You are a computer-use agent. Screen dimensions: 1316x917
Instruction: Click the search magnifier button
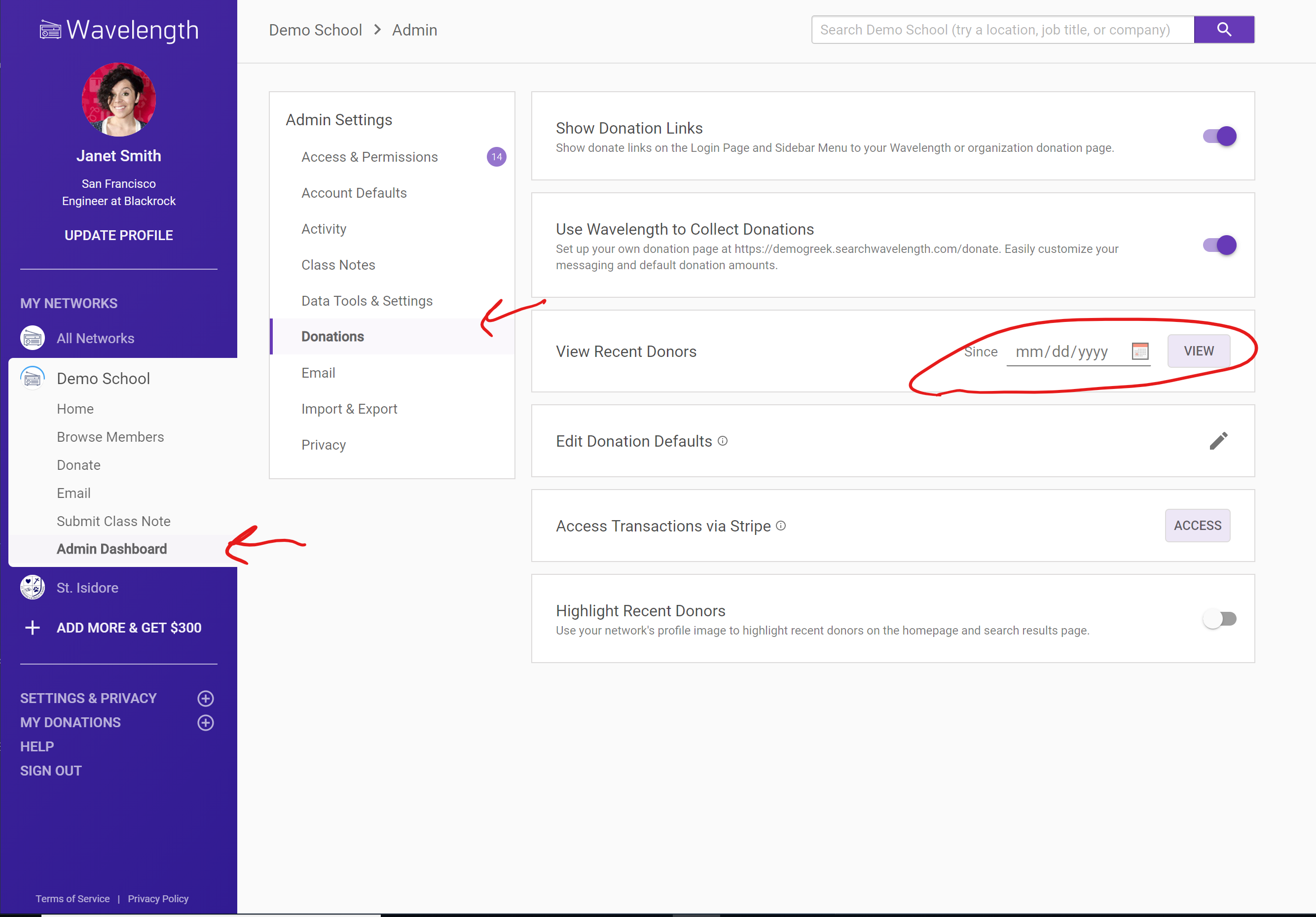pyautogui.click(x=1223, y=30)
